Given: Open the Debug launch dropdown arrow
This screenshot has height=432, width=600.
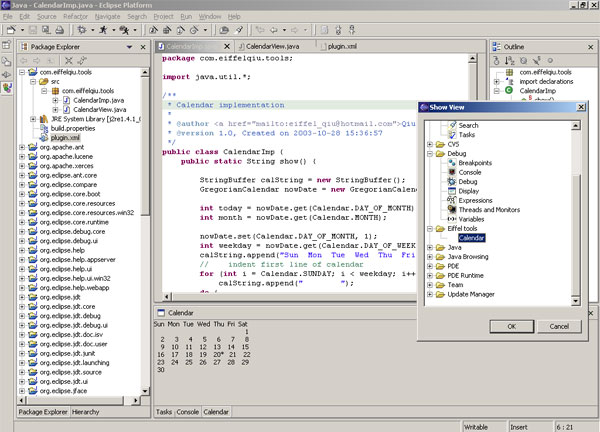Looking at the screenshot, I should [92, 30].
